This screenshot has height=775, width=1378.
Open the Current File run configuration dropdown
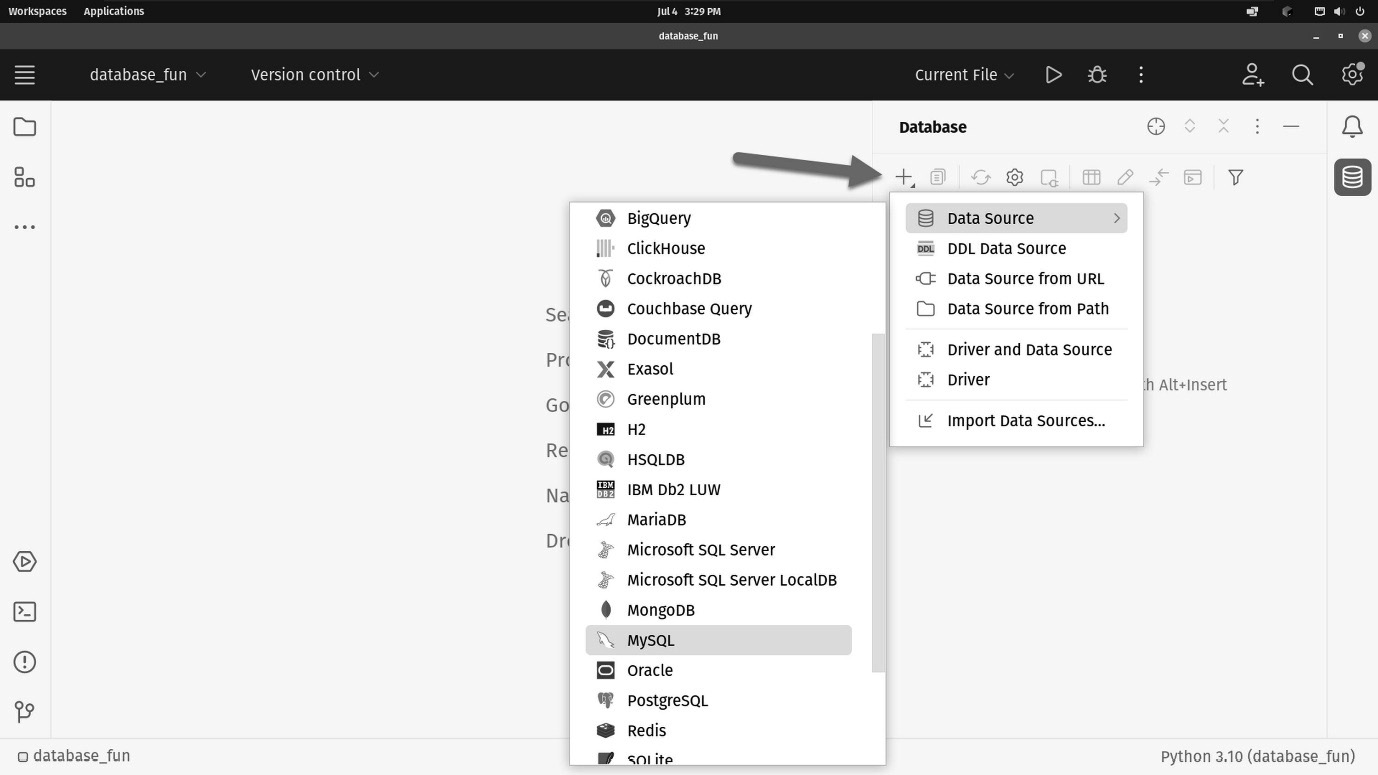965,75
